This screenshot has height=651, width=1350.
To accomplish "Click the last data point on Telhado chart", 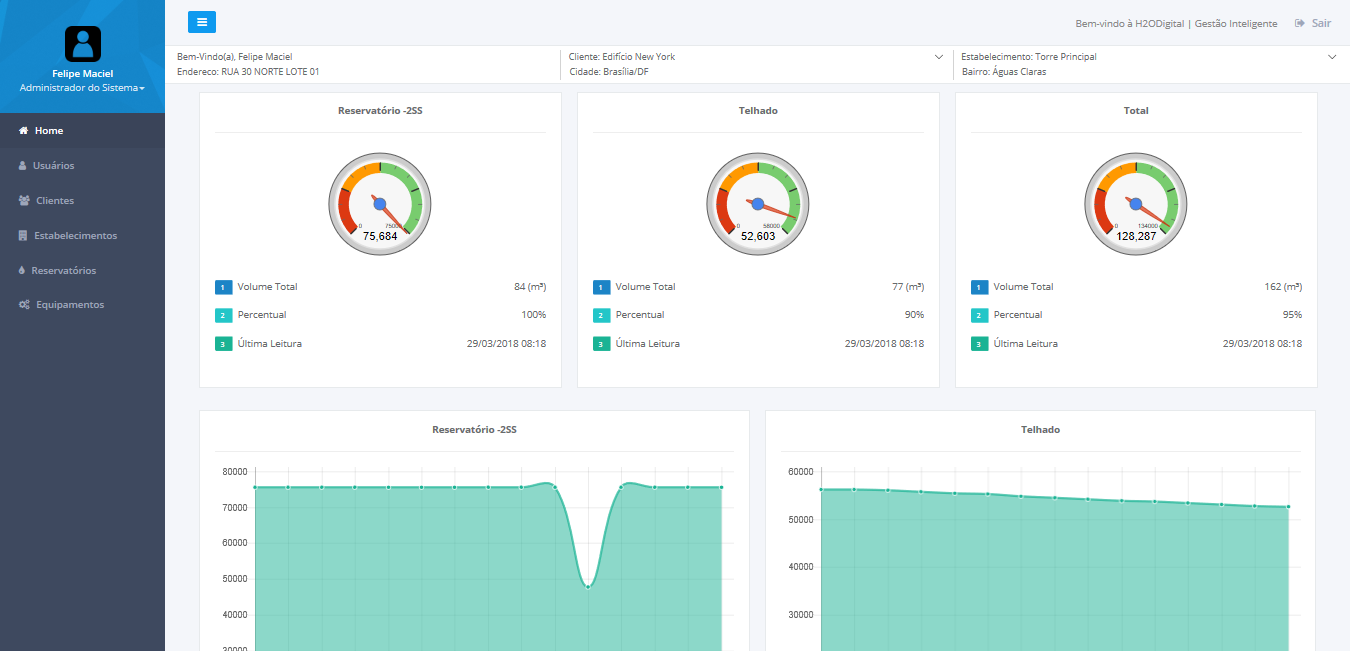I will [x=1288, y=507].
